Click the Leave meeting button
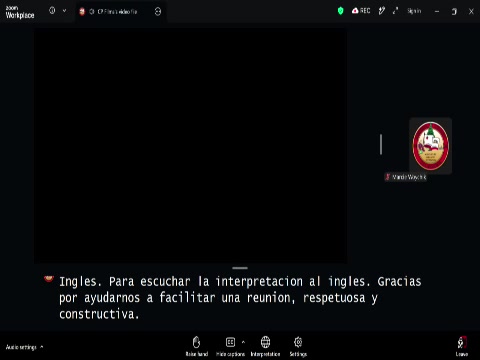Screen dimensions: 480x360 [462, 347]
